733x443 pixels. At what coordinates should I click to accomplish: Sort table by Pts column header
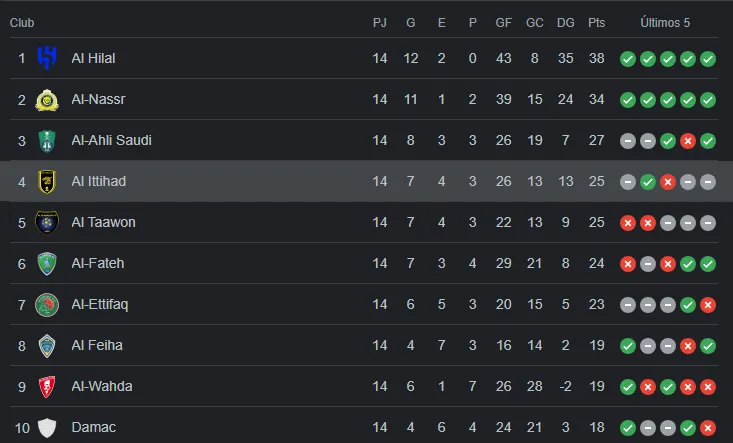[597, 22]
